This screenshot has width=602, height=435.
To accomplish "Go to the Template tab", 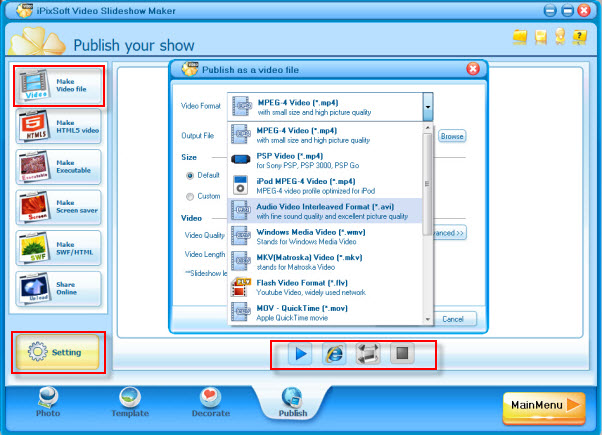I will (130, 401).
